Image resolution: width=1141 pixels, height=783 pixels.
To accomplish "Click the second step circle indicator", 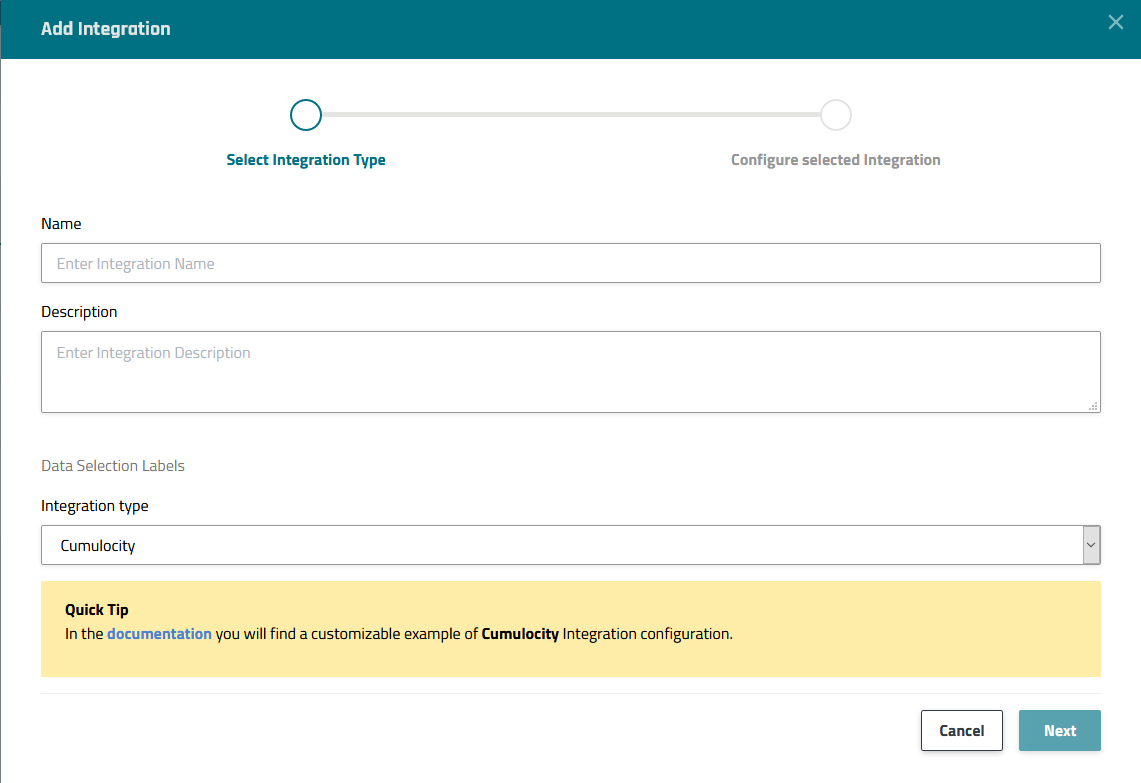I will click(836, 115).
